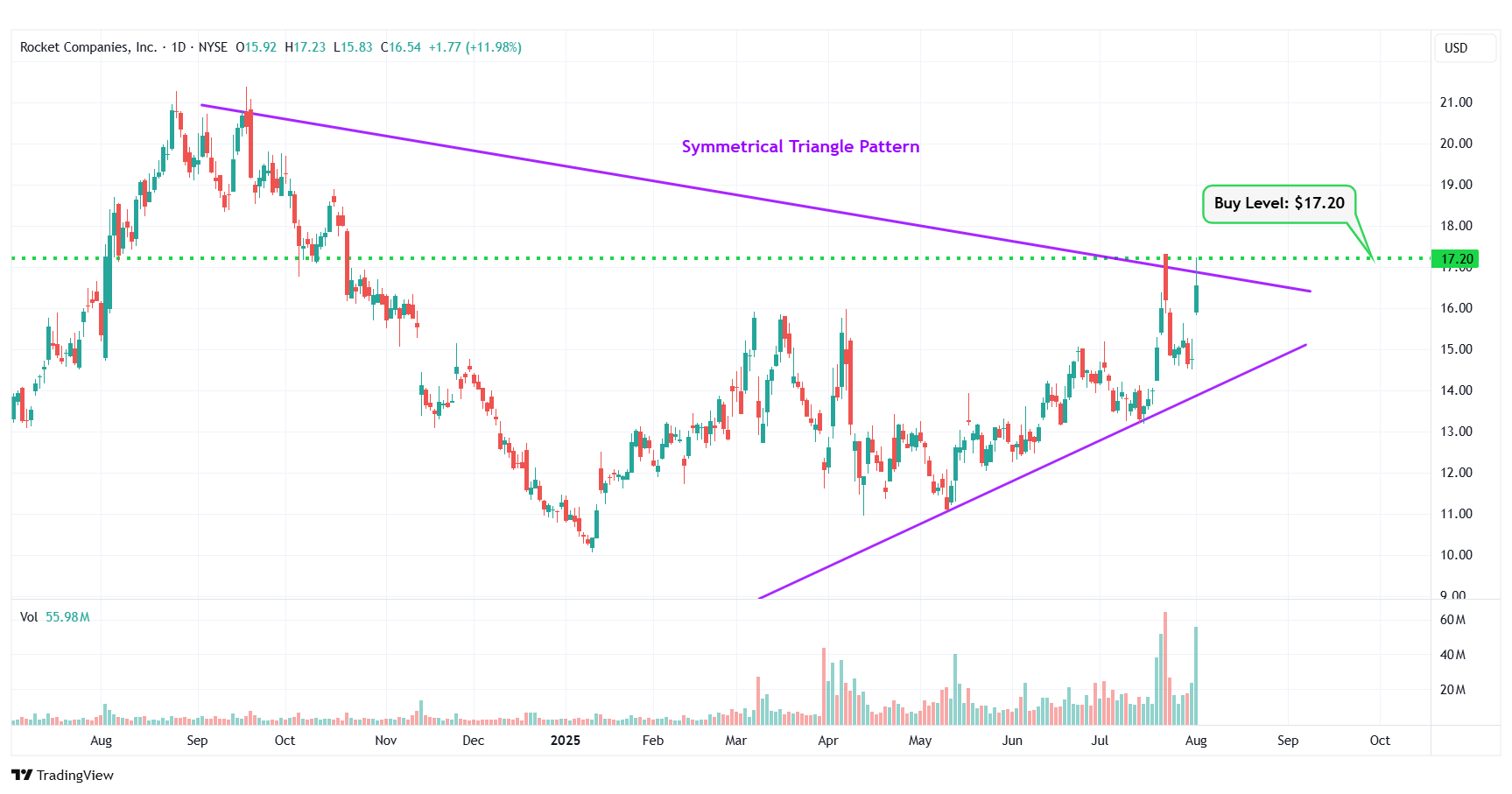The height and width of the screenshot is (794, 1512).
Task: Click the 18.00 price axis label
Action: (x=1456, y=226)
